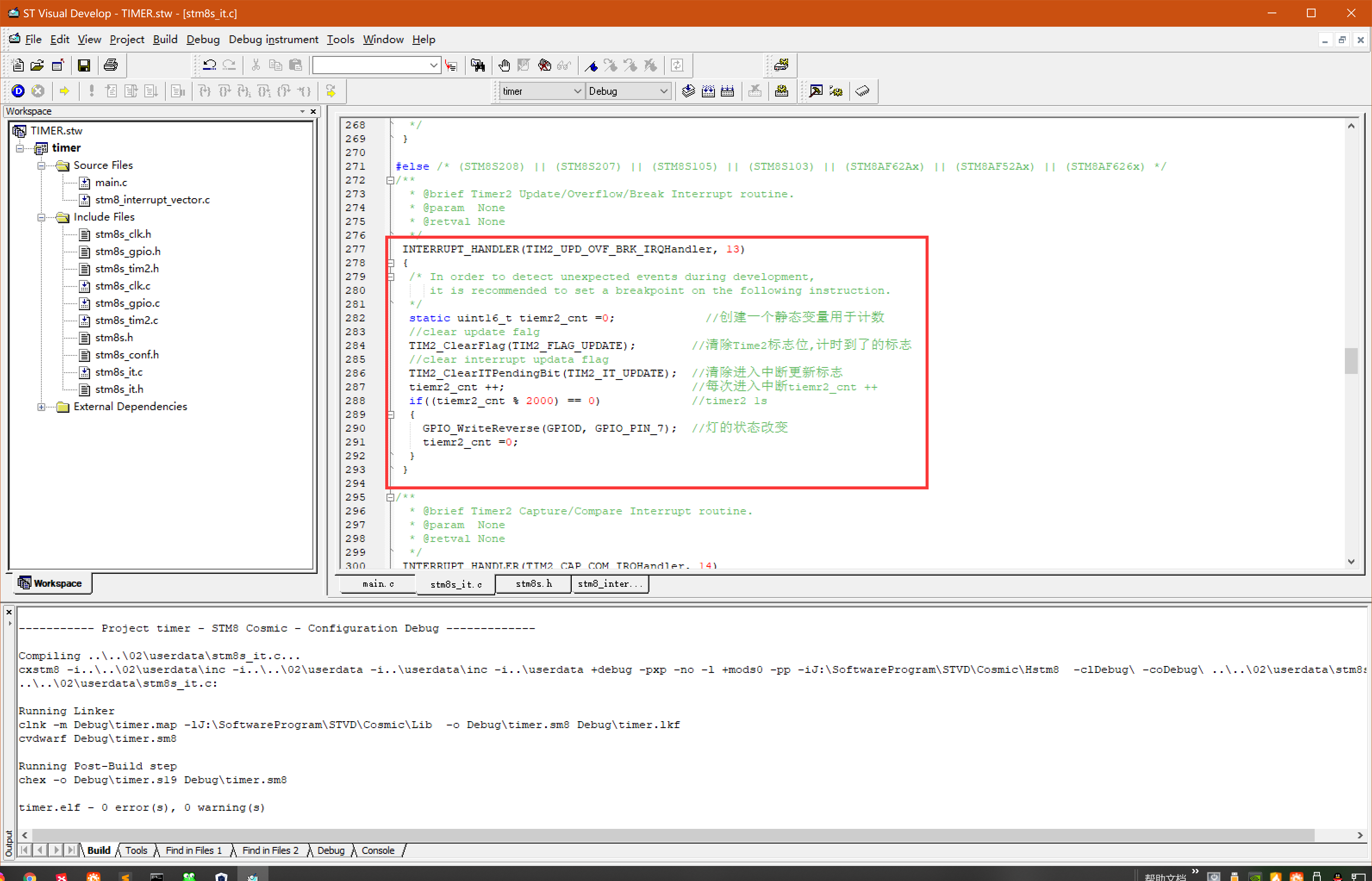
Task: Collapse the Include Files folder
Action: pyautogui.click(x=41, y=218)
